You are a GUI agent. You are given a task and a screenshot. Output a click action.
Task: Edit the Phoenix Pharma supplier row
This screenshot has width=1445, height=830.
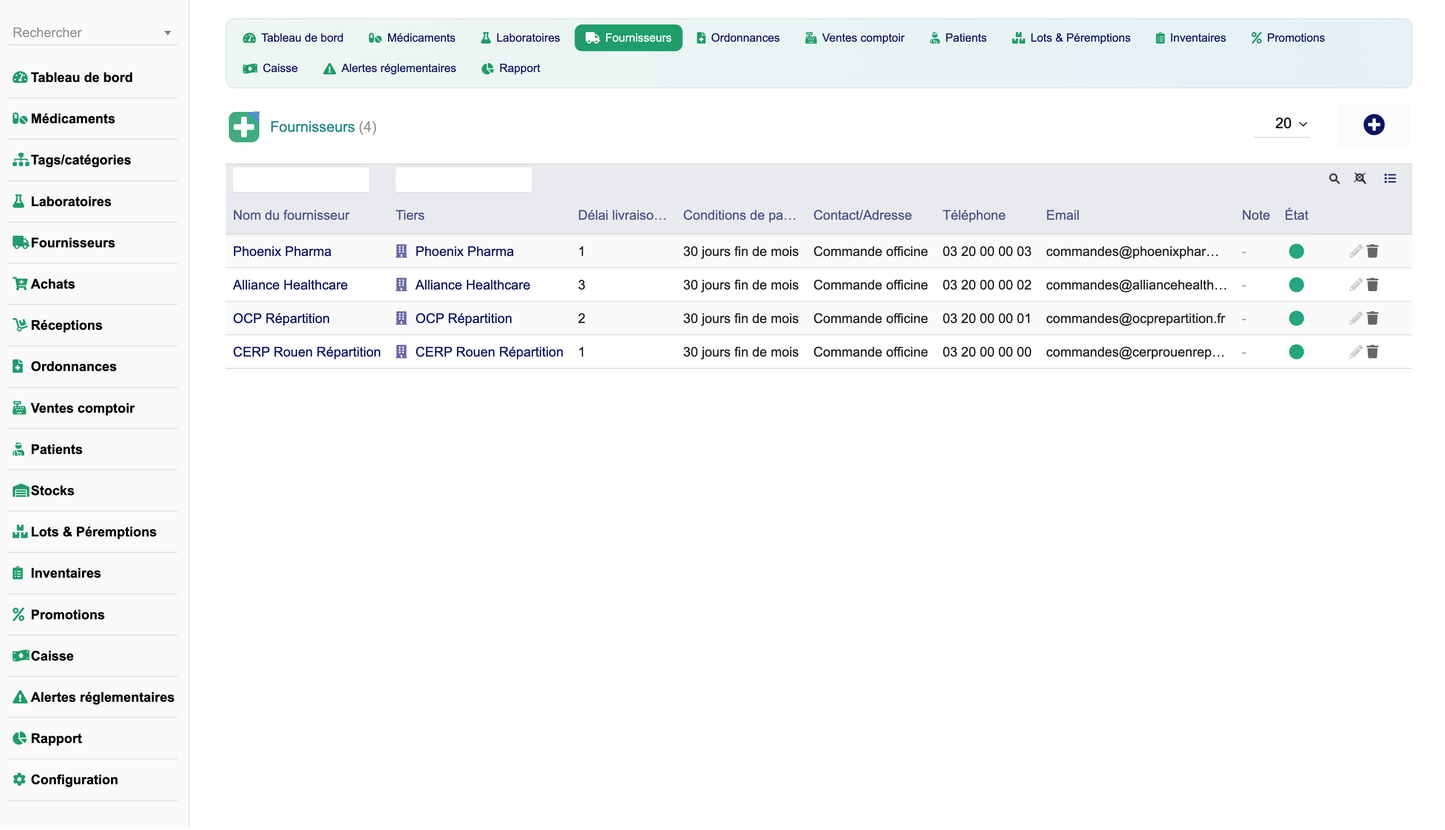(x=1356, y=252)
